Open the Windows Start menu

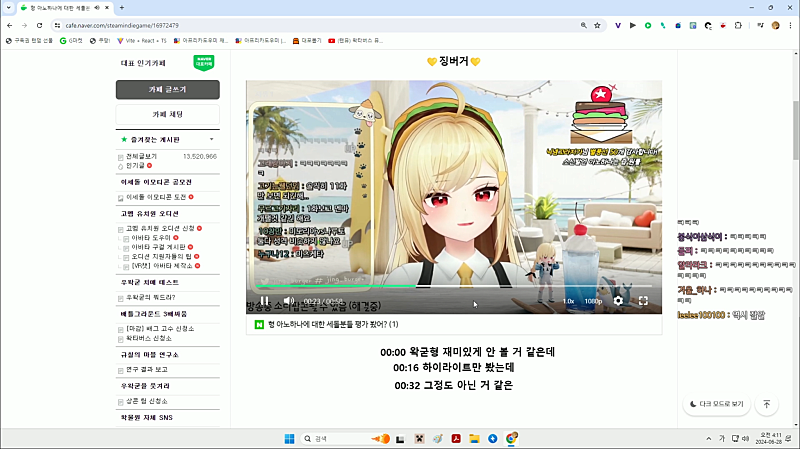291,438
